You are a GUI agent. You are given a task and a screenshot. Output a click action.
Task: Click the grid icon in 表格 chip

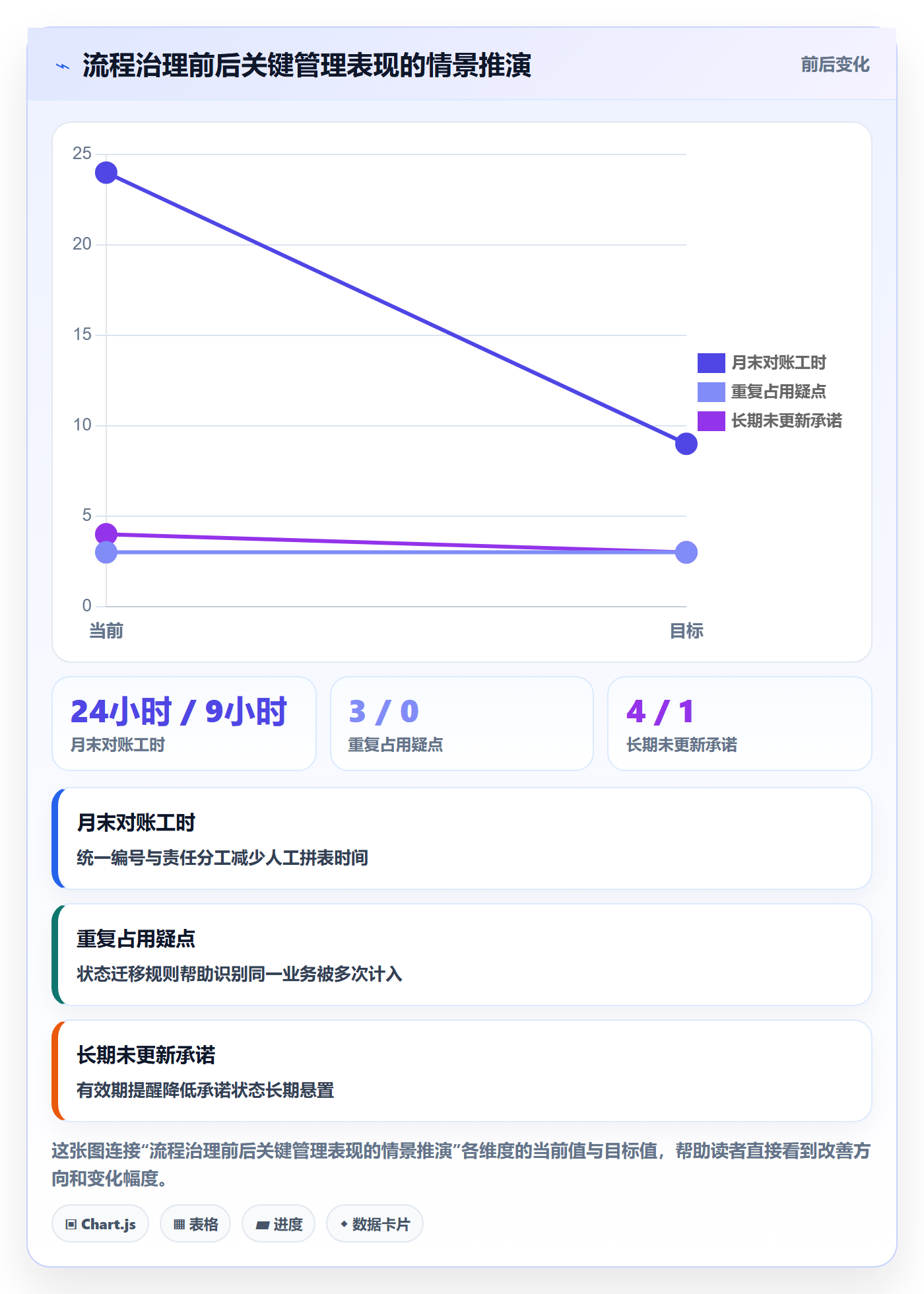click(x=179, y=1225)
